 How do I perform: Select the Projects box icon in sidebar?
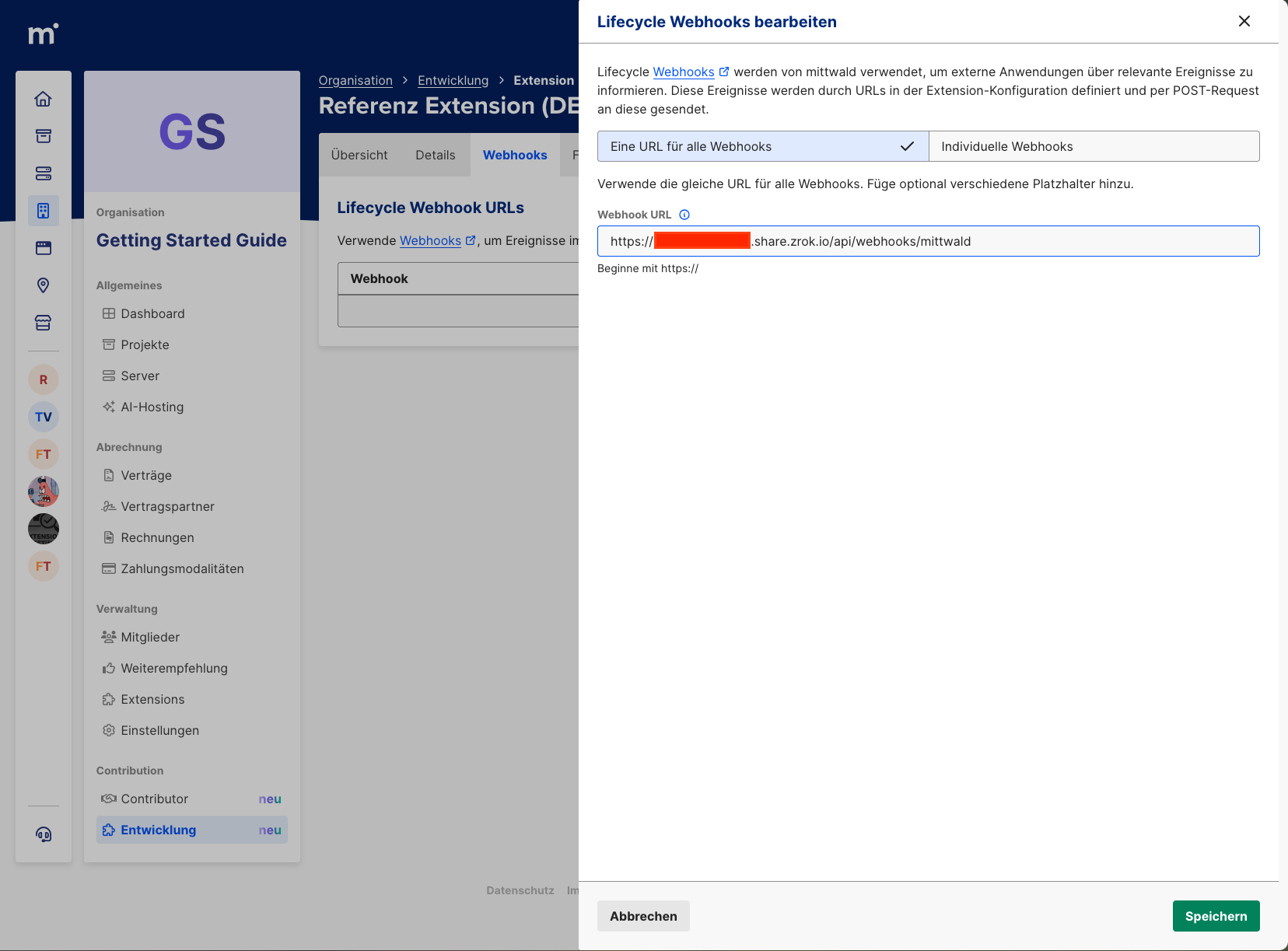tap(44, 135)
